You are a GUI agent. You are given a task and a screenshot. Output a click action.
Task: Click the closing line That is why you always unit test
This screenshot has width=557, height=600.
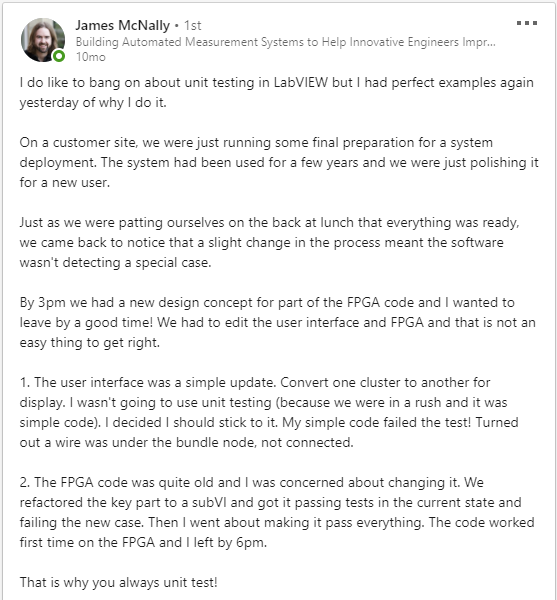pos(119,582)
